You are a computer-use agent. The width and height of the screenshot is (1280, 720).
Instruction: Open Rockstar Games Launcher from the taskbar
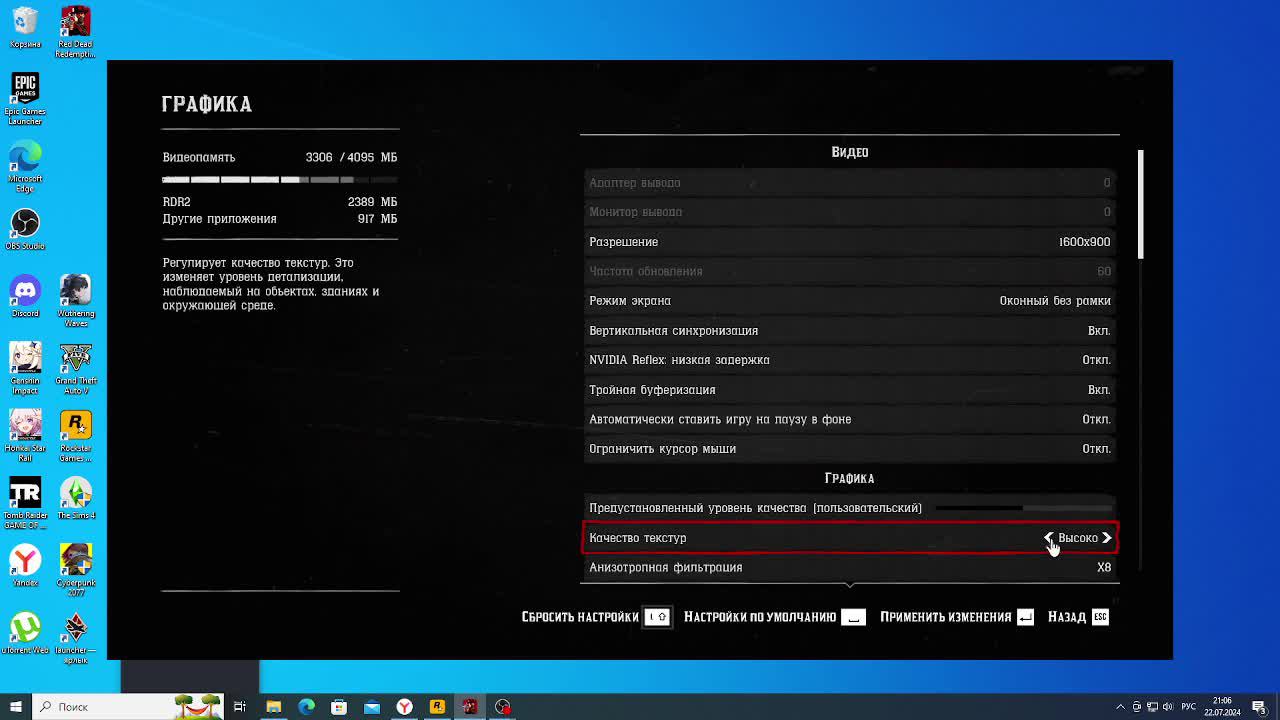click(437, 707)
